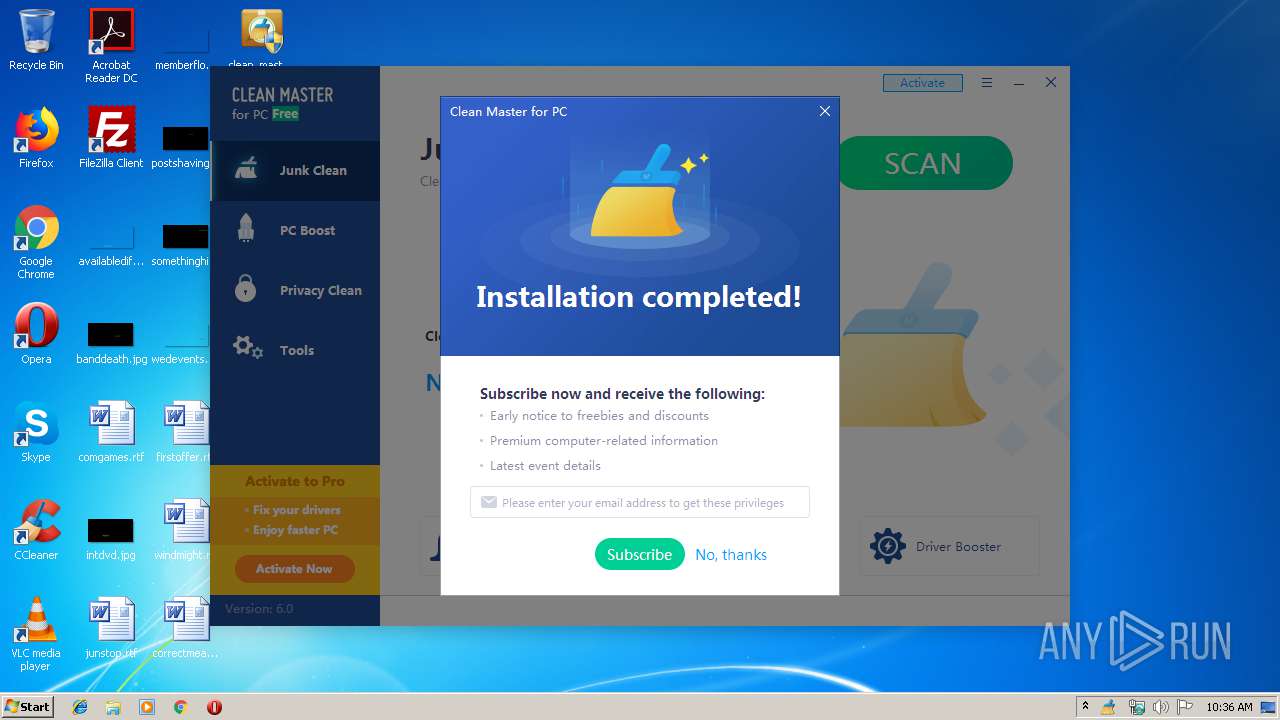This screenshot has height=720, width=1280.
Task: Select intdvd.jpg desktop file
Action: 111,538
